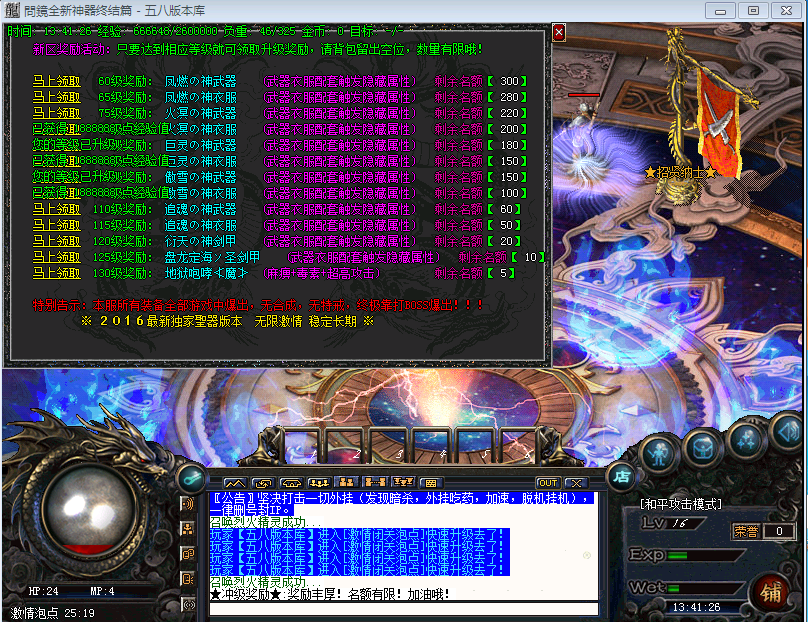Image resolution: width=808 pixels, height=622 pixels.
Task: Click the 地狱咆哮≮魔≯ reward name
Action: pos(206,274)
